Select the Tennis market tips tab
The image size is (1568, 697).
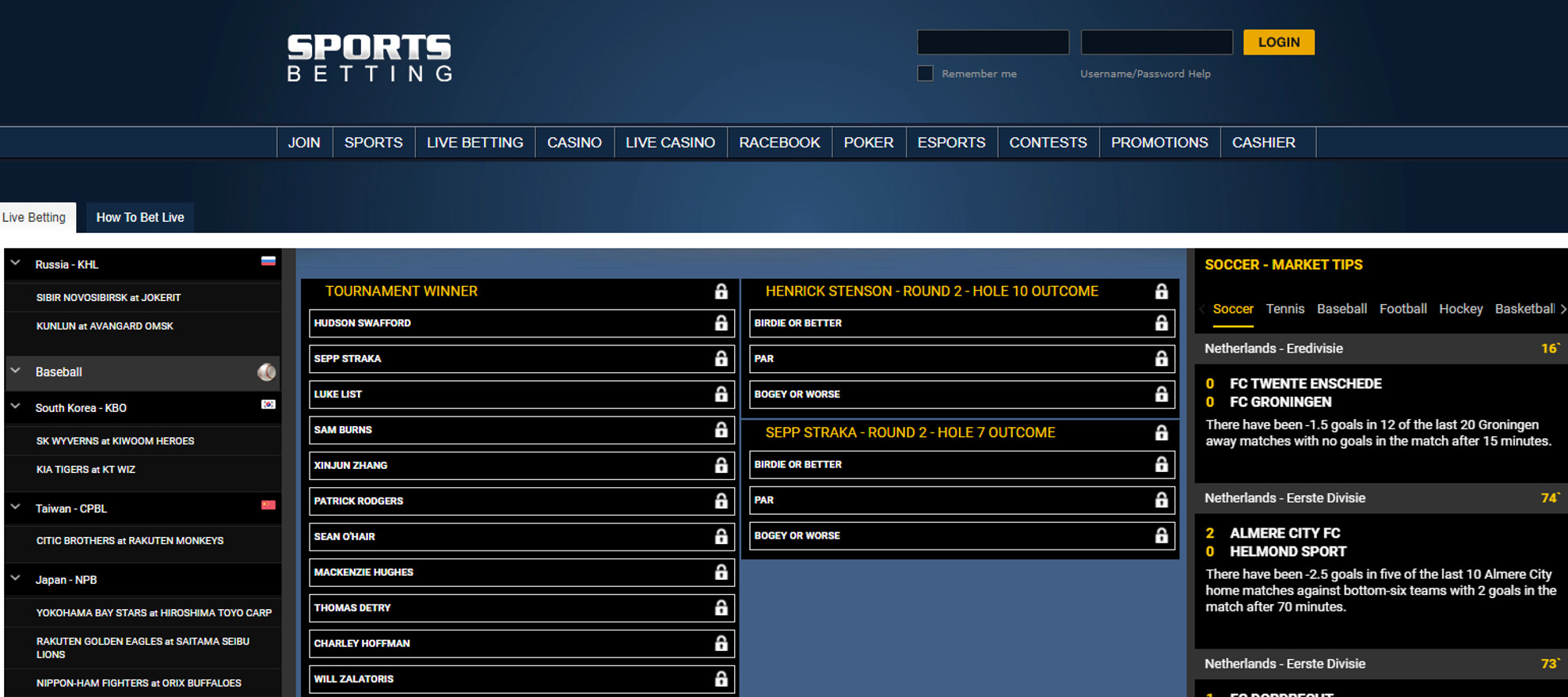(1284, 309)
